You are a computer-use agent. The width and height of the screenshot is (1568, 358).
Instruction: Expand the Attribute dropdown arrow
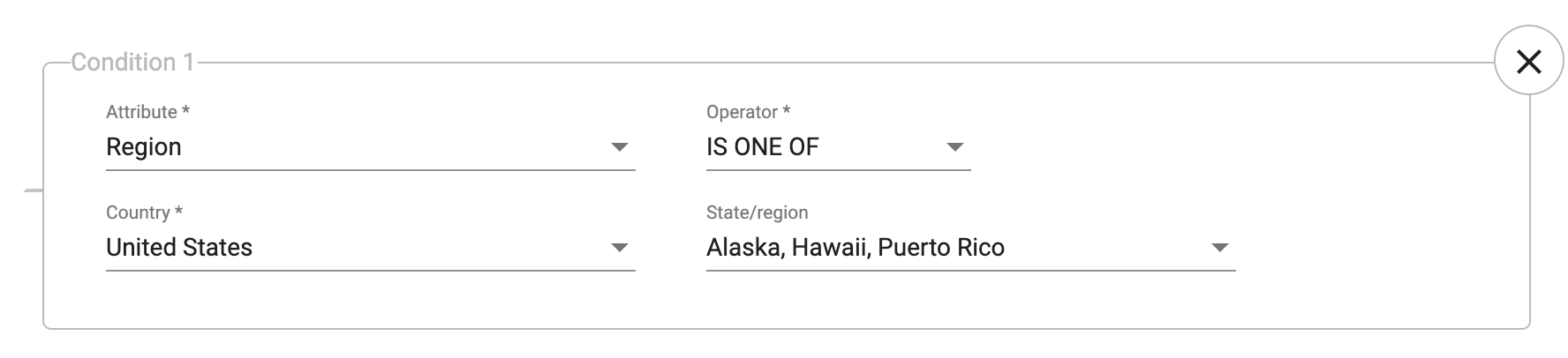(620, 147)
